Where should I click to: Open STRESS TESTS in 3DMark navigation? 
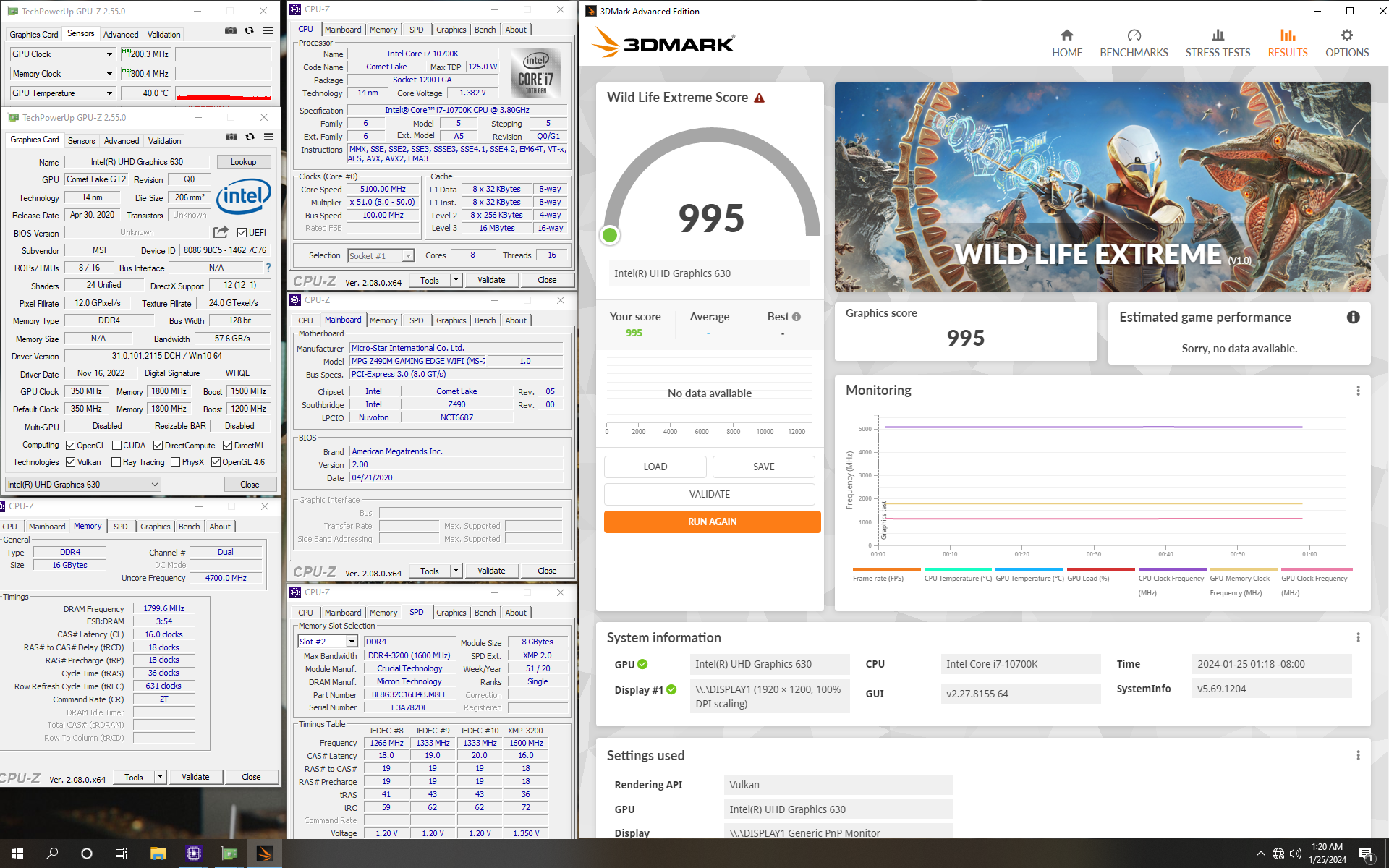[1218, 43]
